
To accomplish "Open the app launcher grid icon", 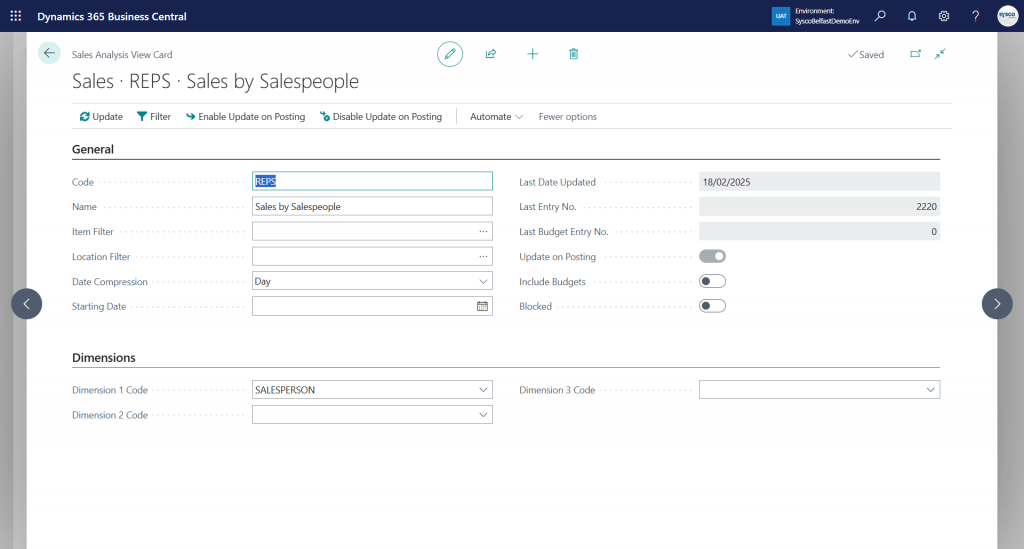I will (x=16, y=16).
